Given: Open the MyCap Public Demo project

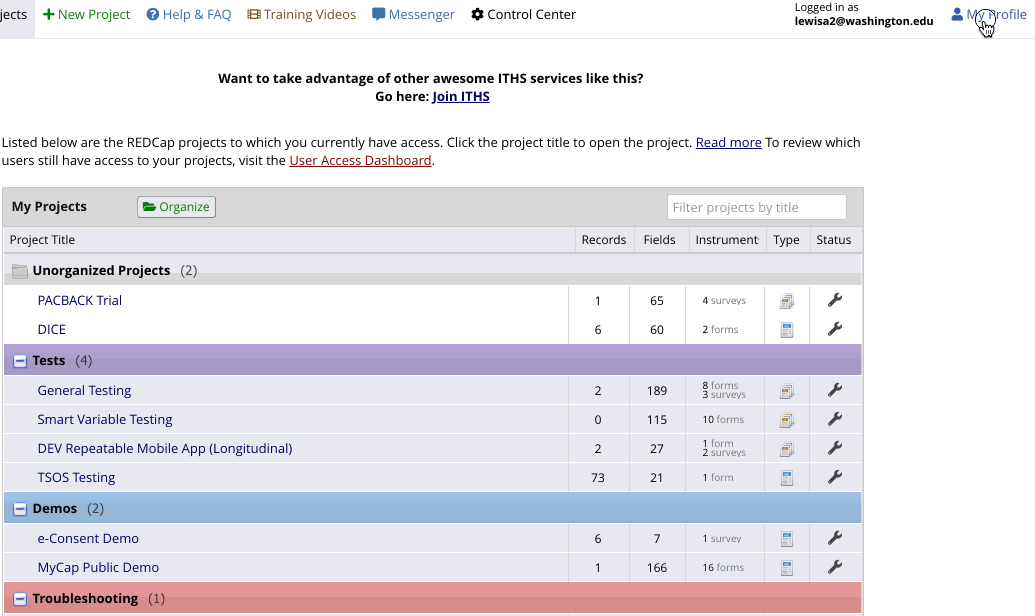Looking at the screenshot, I should tap(98, 567).
